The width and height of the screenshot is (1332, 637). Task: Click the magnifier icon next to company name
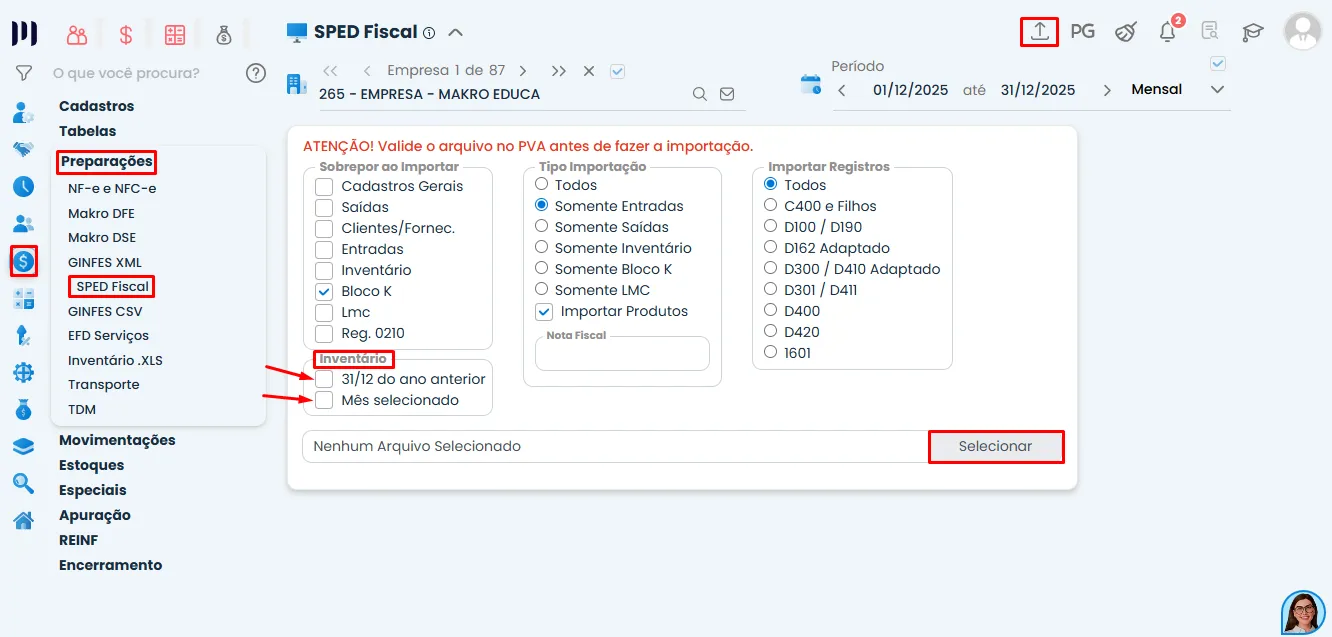(700, 93)
